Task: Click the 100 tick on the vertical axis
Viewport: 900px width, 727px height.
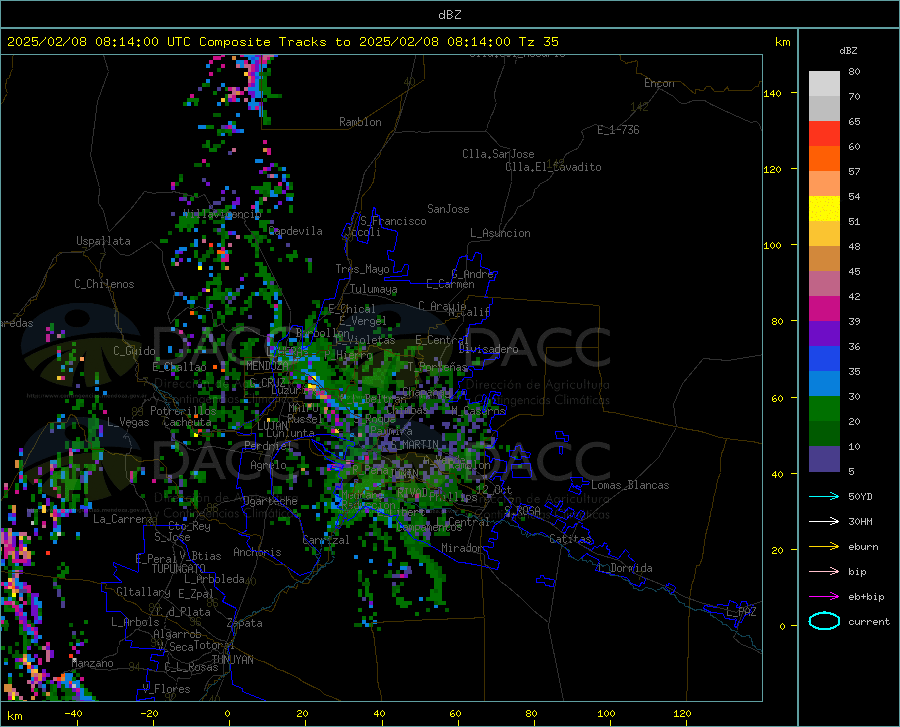Action: coord(772,245)
